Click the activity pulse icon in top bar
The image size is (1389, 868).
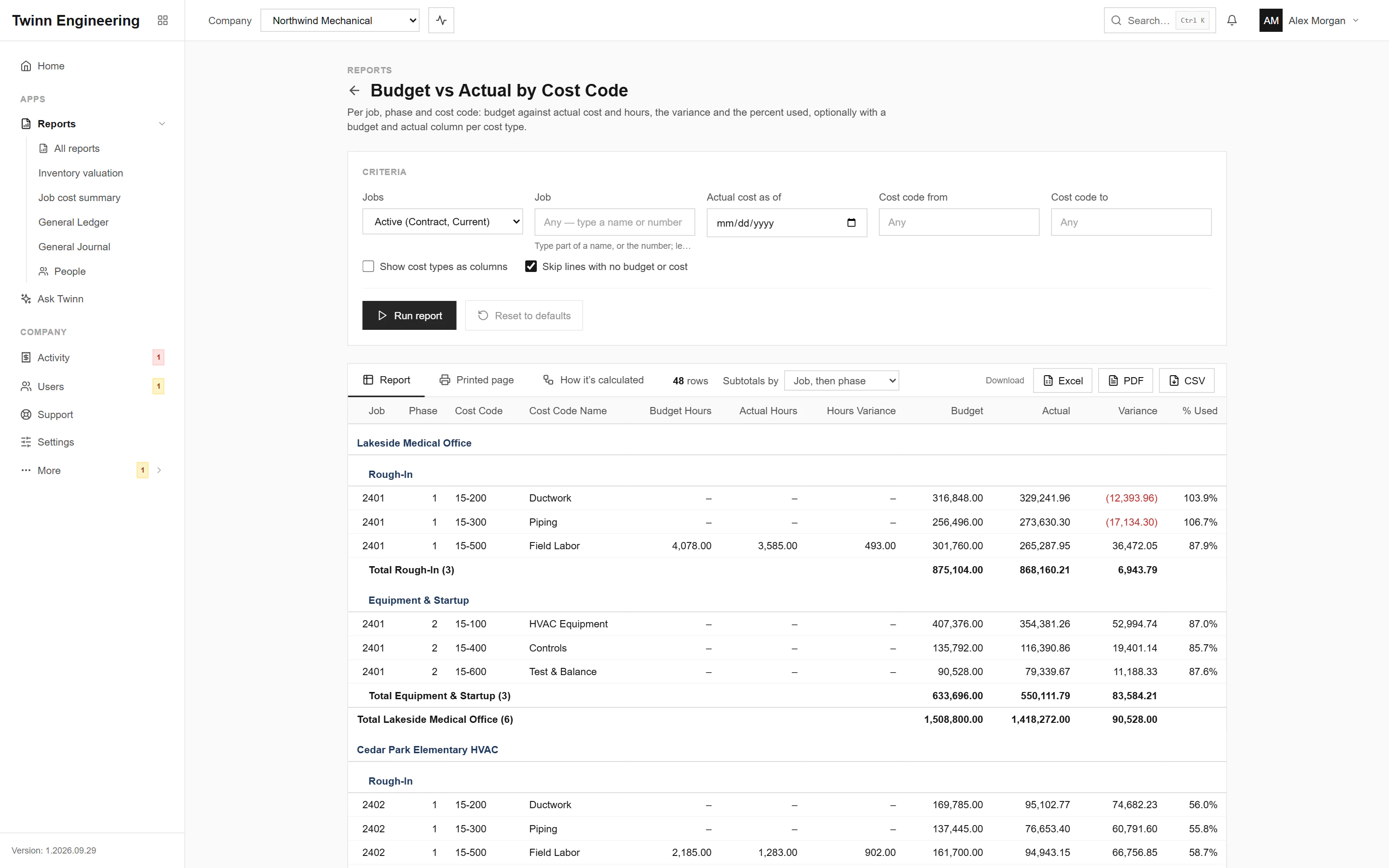[441, 21]
